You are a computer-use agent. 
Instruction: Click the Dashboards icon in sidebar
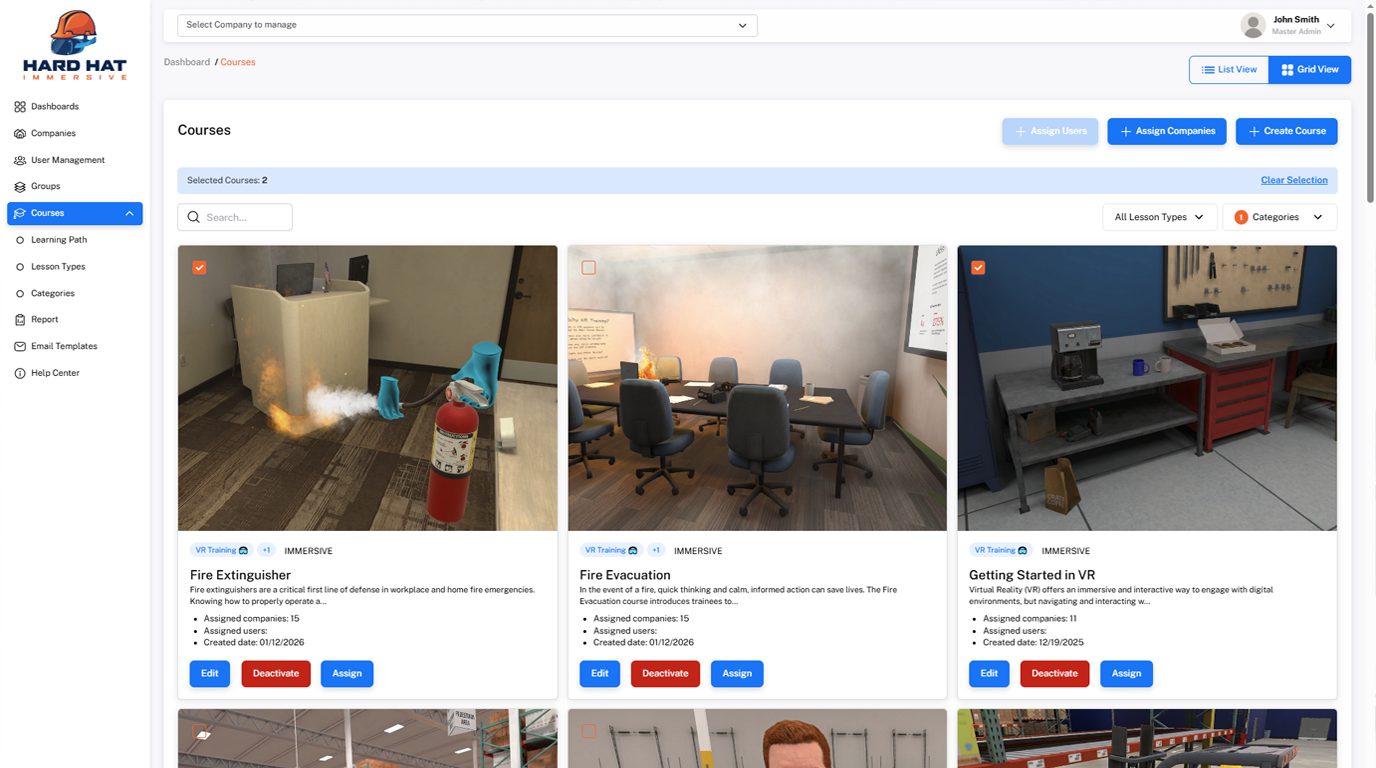[x=20, y=107]
